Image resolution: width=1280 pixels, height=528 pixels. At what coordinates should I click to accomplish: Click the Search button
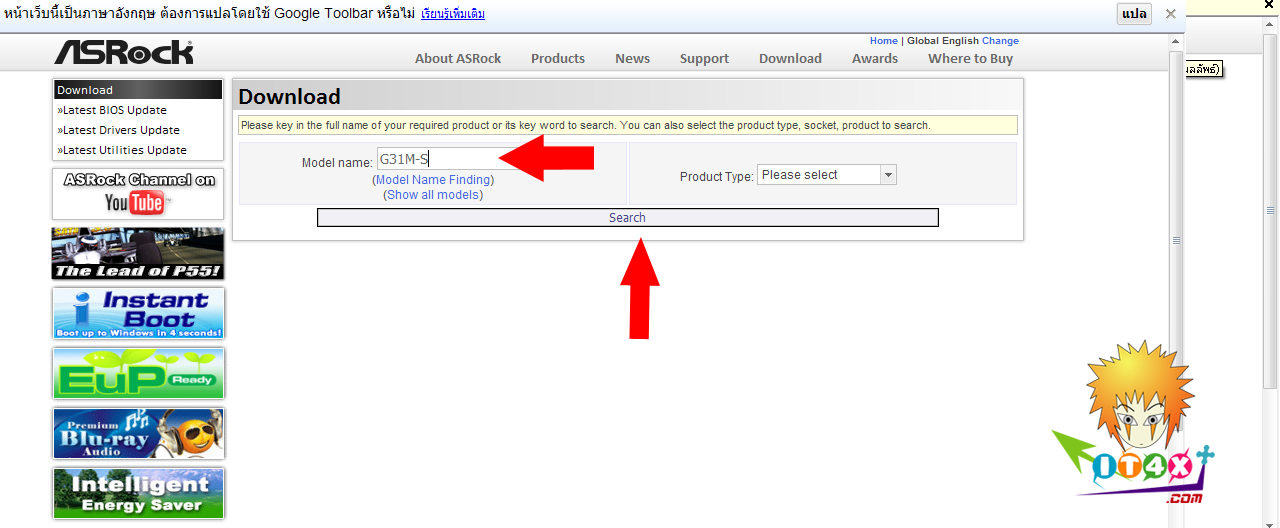click(x=628, y=218)
